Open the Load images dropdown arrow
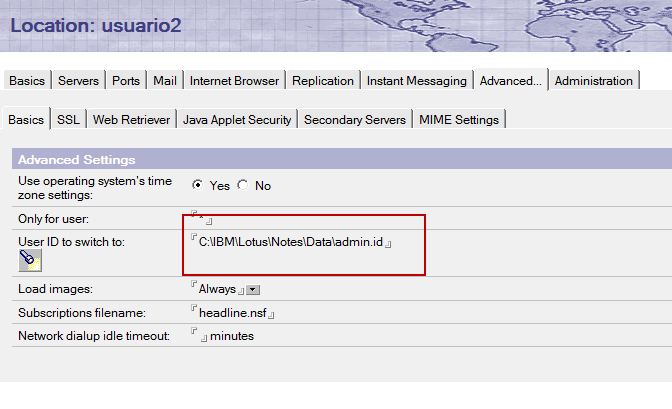Viewport: 672px width, 409px height. coord(253,290)
